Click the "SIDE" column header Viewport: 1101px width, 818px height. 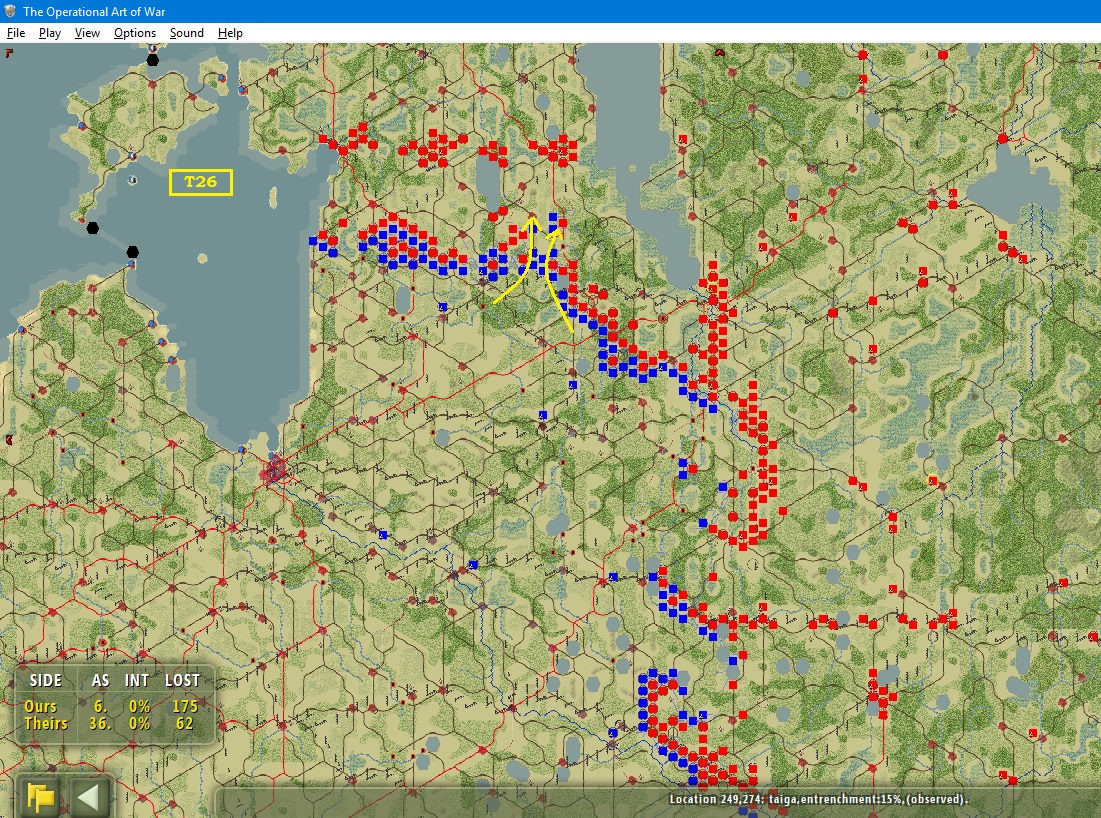(46, 680)
